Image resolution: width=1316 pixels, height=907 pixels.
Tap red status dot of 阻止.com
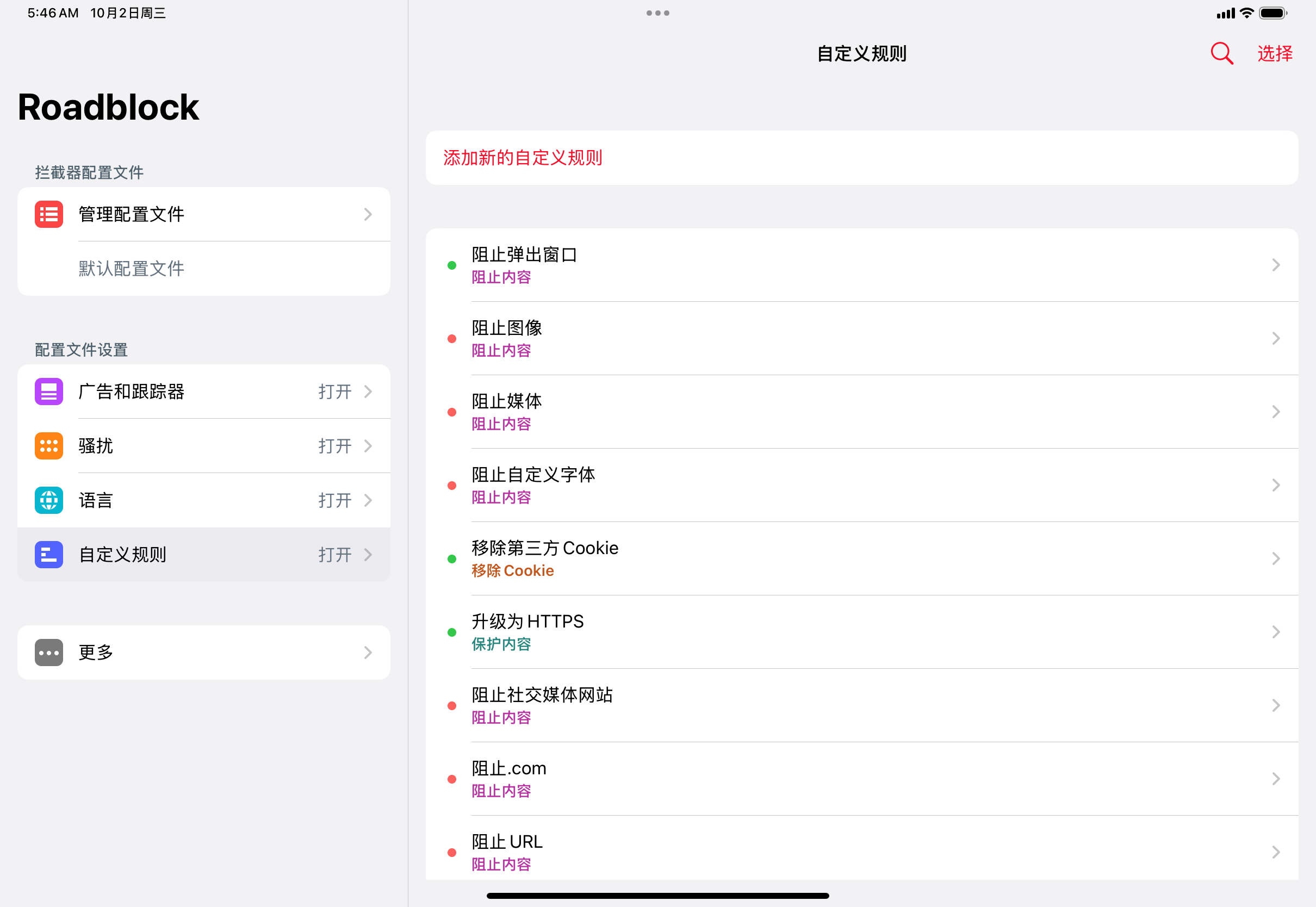452,779
